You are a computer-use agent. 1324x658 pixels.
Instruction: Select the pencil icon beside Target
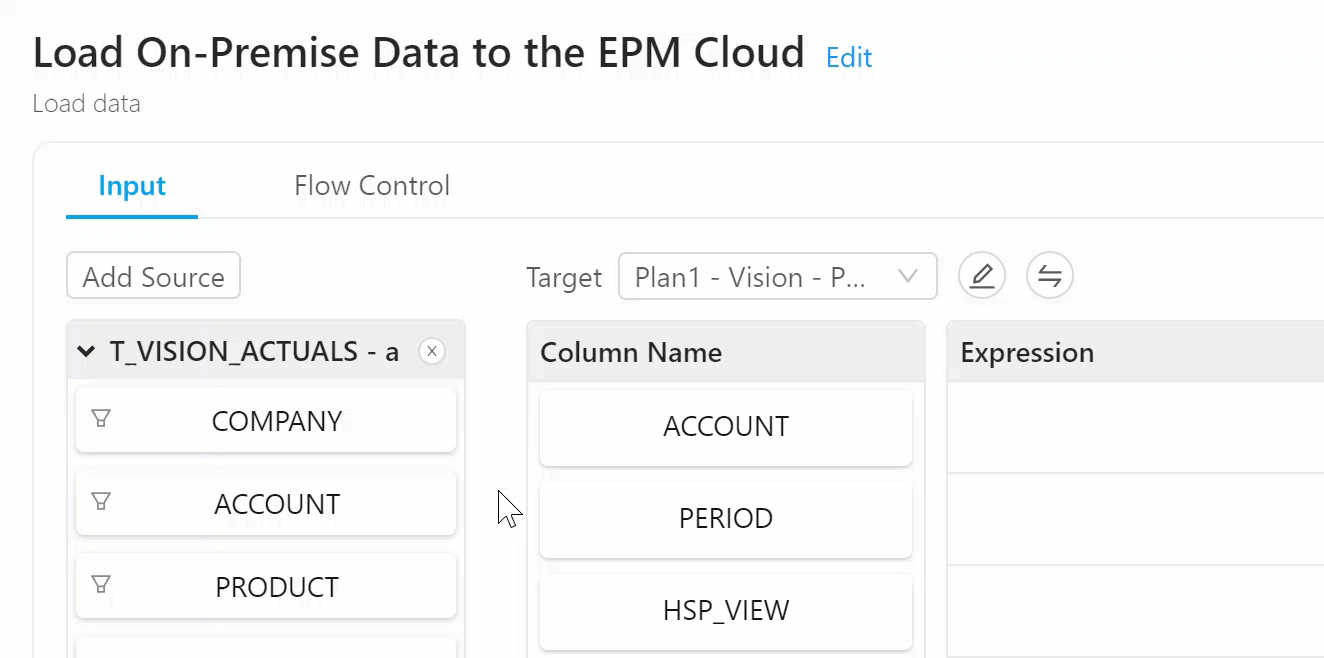pyautogui.click(x=982, y=276)
